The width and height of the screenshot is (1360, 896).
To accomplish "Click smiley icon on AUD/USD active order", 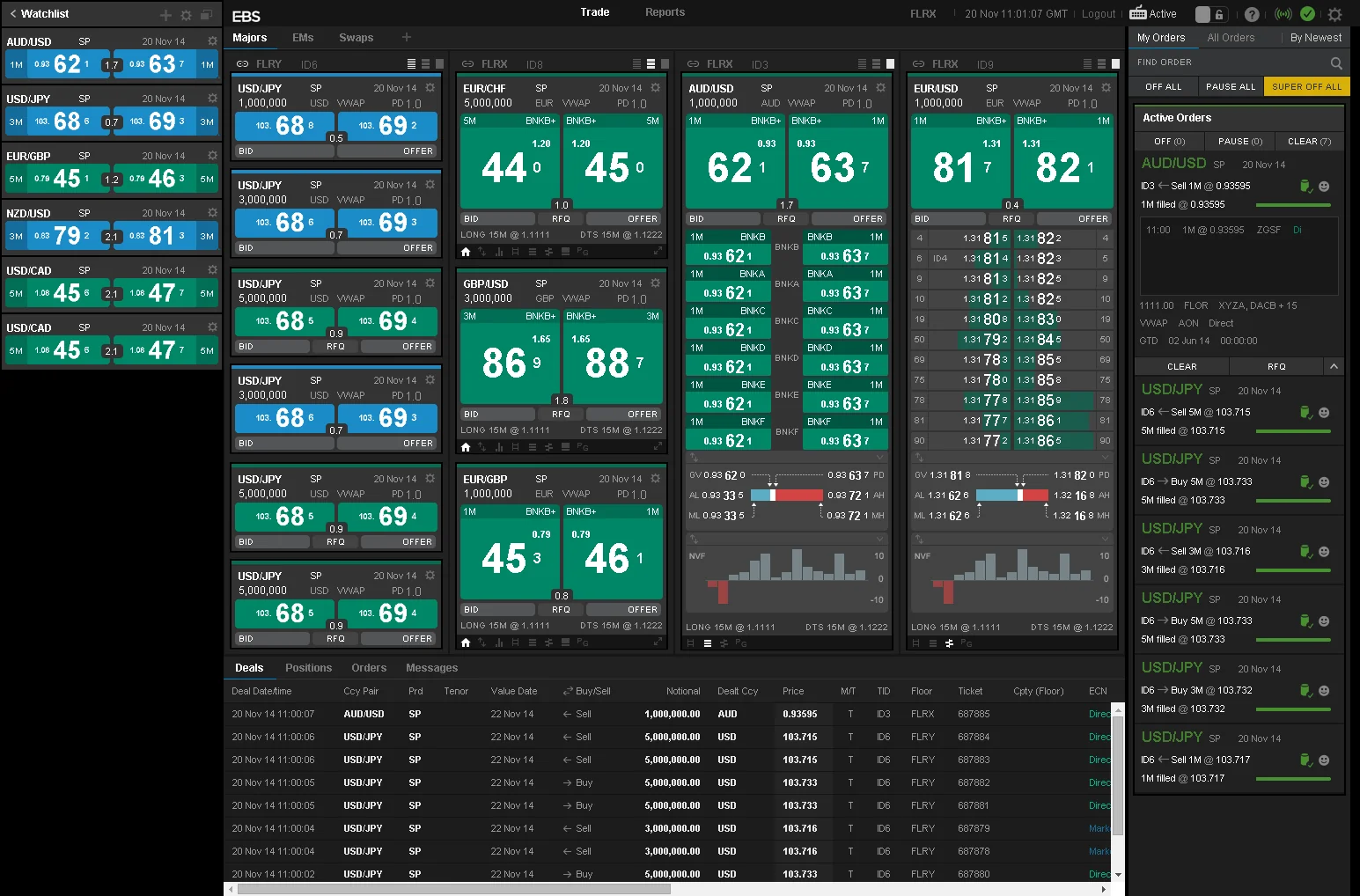I will (x=1324, y=187).
